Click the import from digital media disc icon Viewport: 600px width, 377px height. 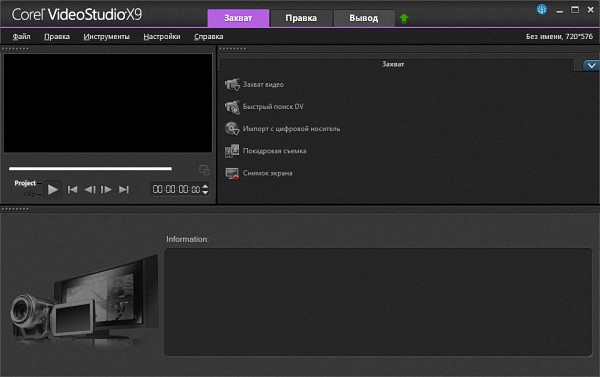tap(232, 129)
